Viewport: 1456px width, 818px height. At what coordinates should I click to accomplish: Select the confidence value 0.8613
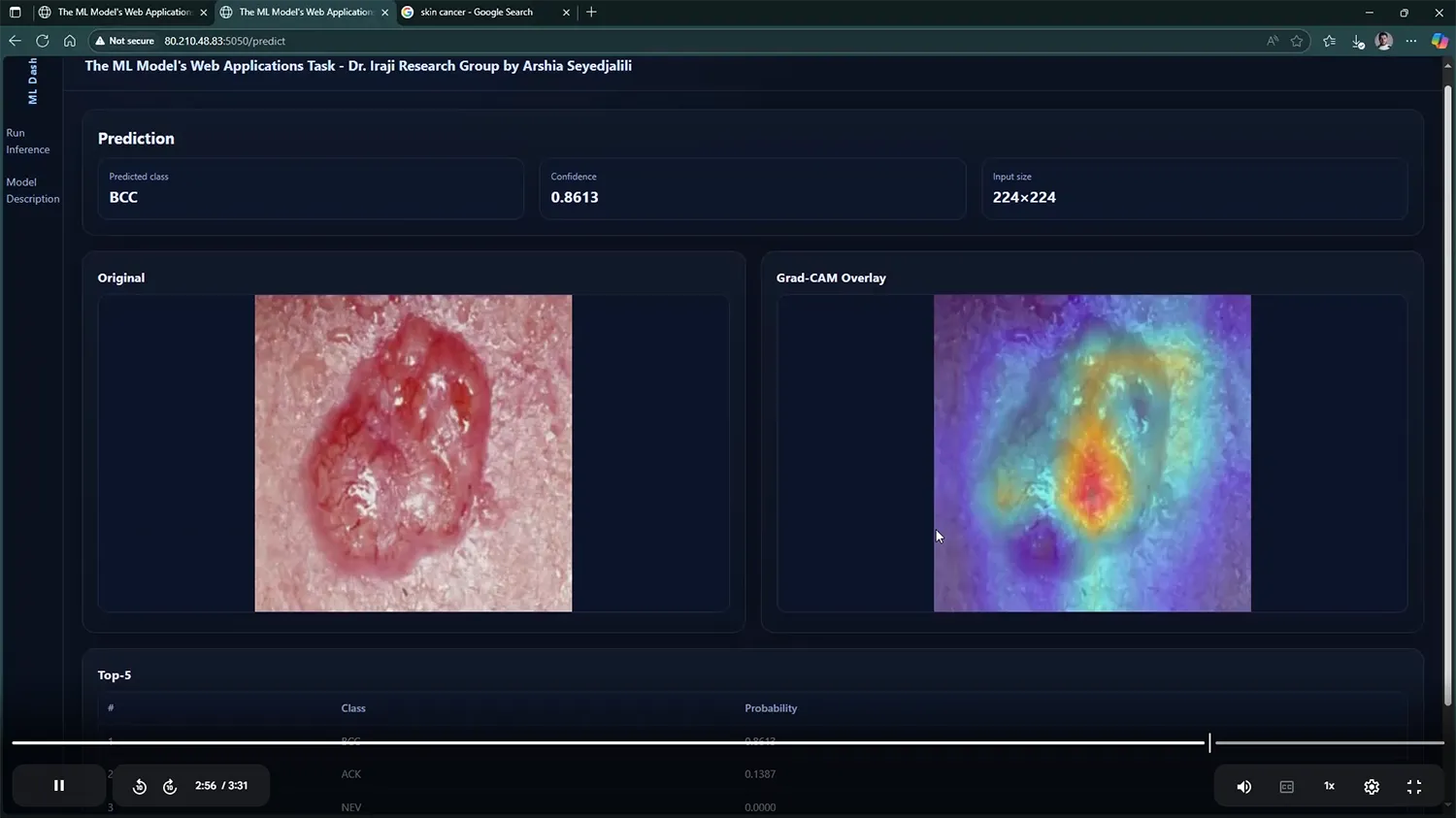pyautogui.click(x=575, y=197)
